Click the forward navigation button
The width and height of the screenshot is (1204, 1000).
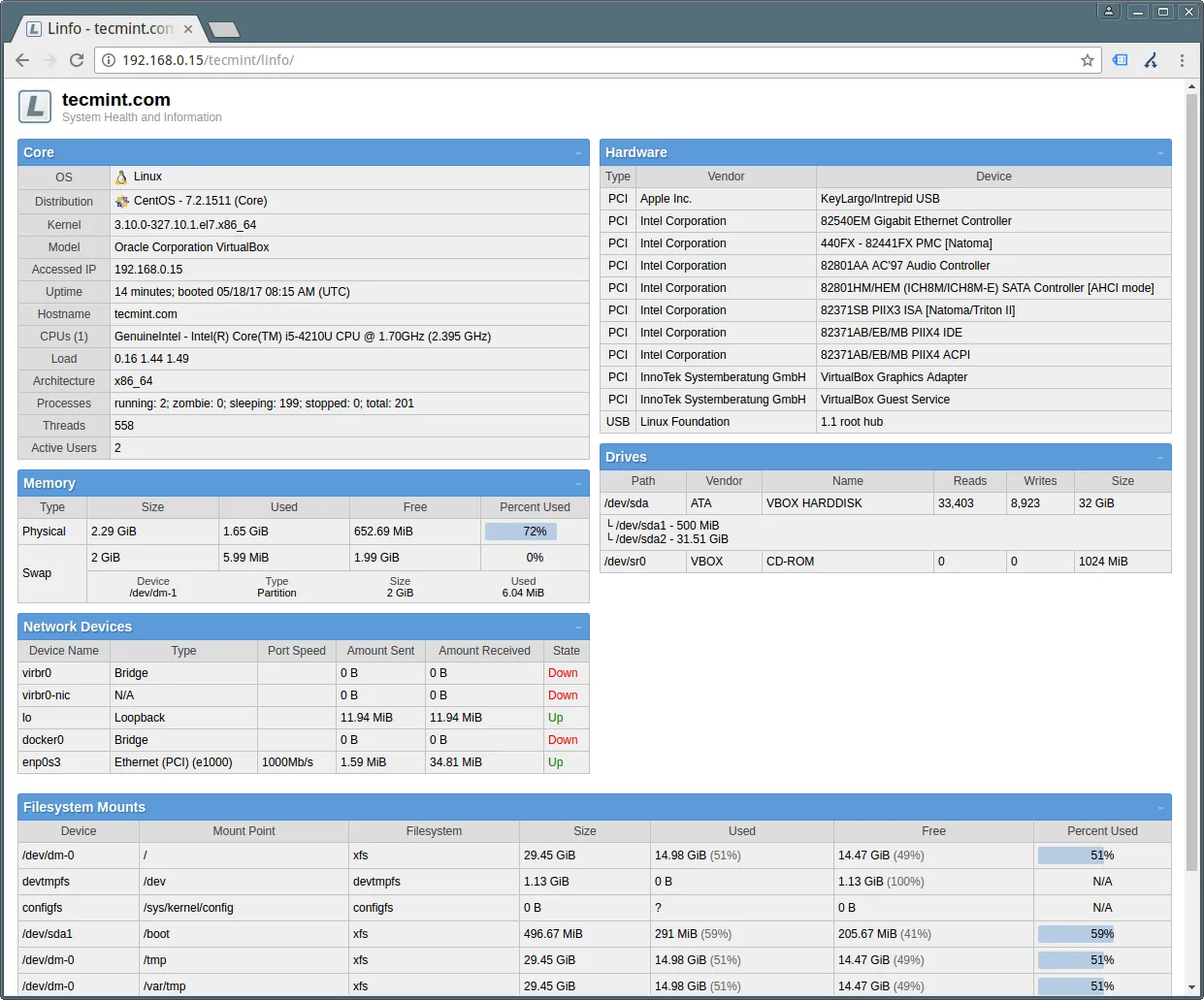[49, 59]
